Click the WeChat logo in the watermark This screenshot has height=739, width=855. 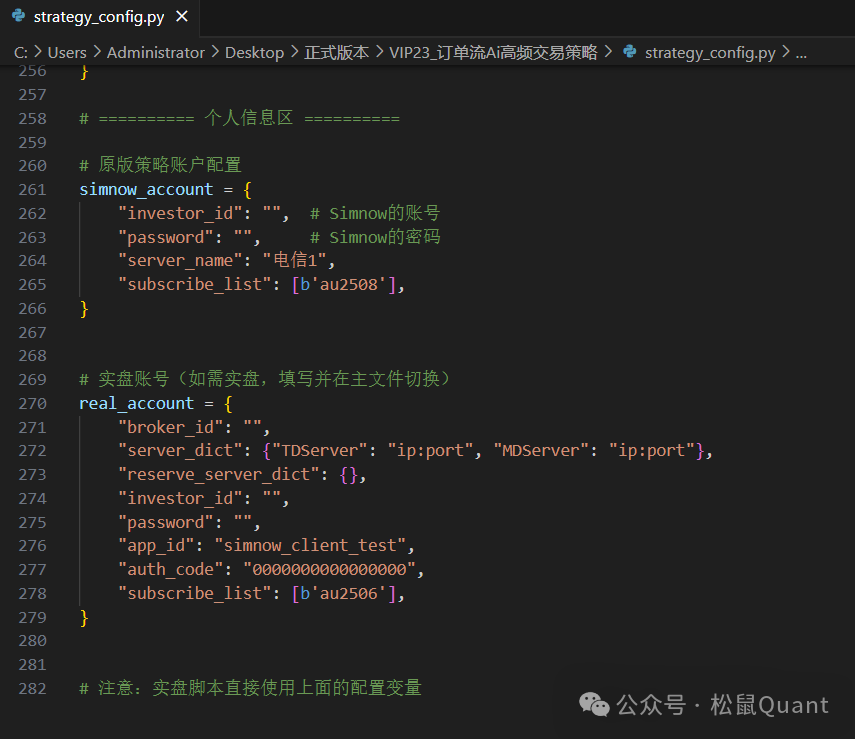(596, 705)
